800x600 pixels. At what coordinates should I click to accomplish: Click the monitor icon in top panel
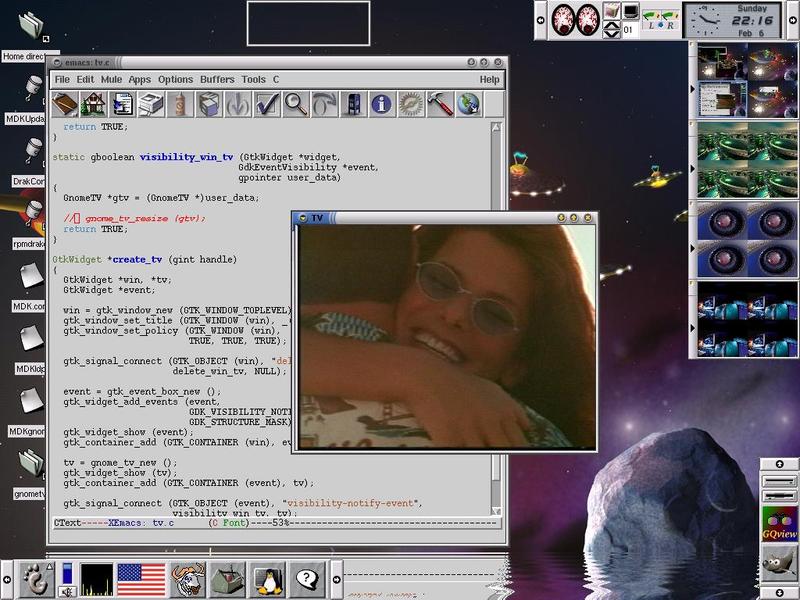(x=631, y=10)
